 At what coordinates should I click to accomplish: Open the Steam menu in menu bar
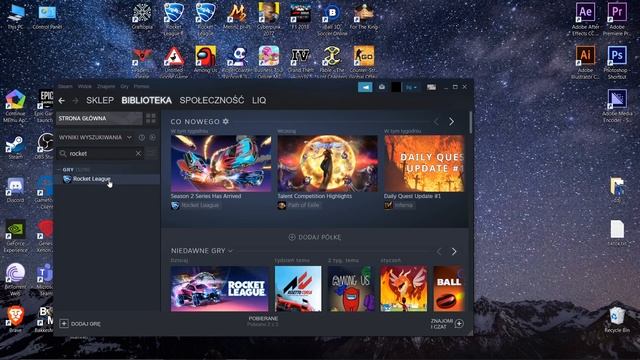(x=65, y=87)
